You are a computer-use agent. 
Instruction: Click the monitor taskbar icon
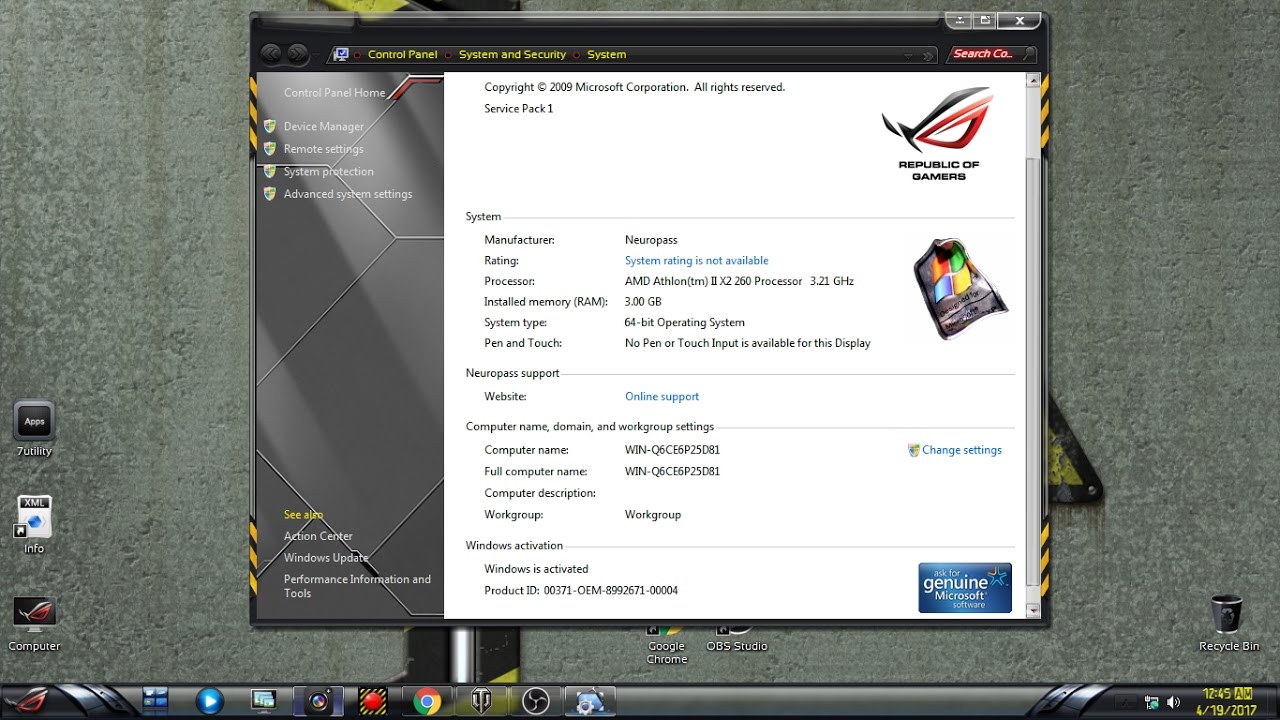[x=263, y=702]
